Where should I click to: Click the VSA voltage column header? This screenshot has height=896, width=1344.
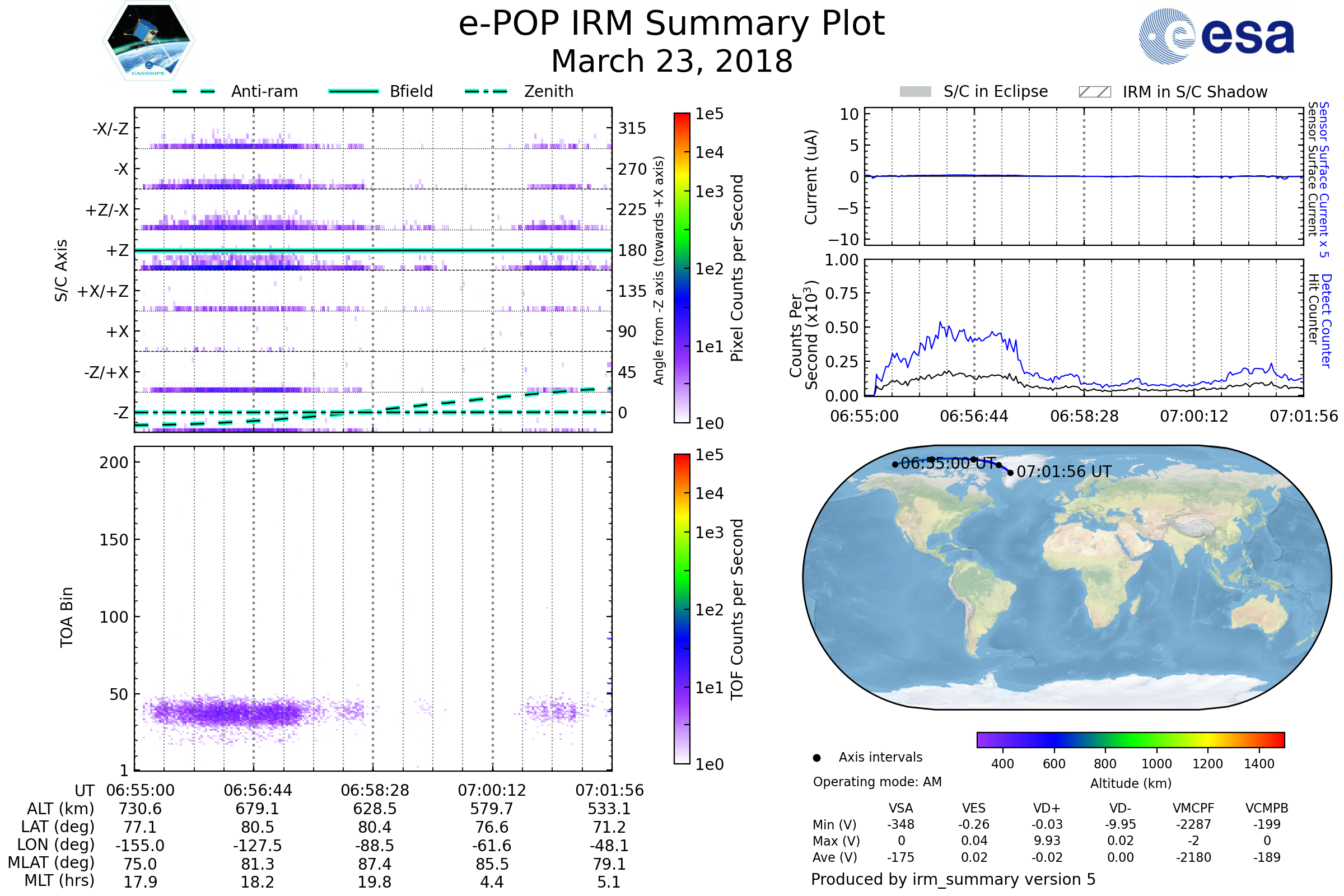coord(900,808)
